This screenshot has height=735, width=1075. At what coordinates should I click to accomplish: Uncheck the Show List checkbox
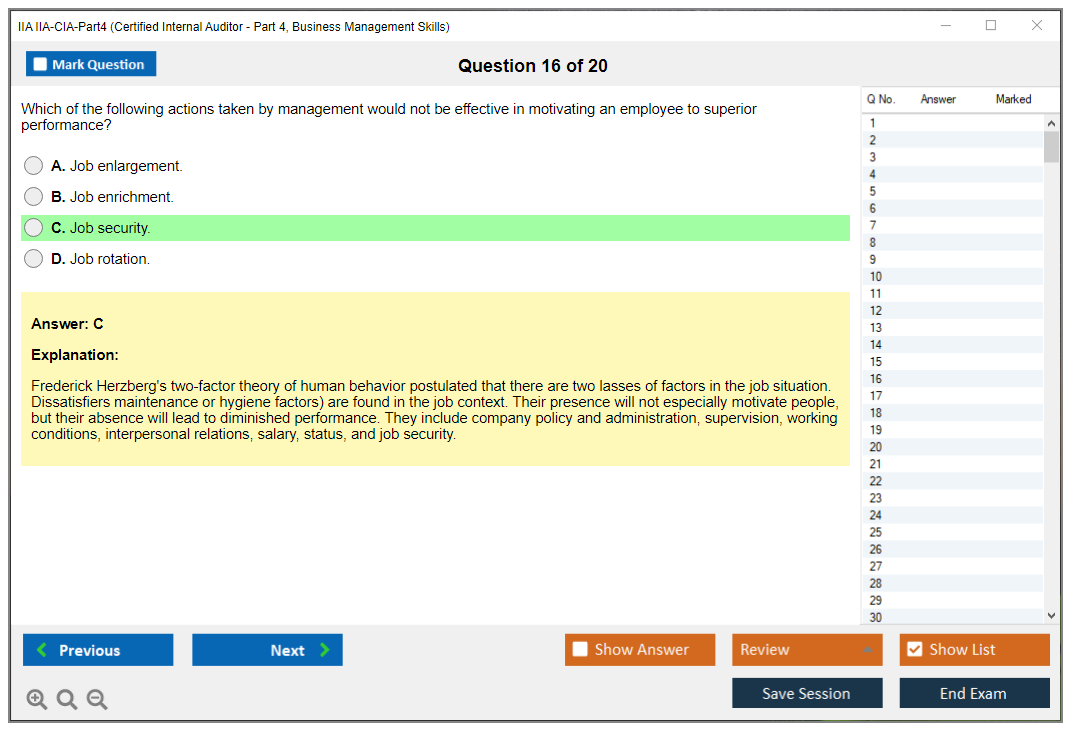pos(915,650)
